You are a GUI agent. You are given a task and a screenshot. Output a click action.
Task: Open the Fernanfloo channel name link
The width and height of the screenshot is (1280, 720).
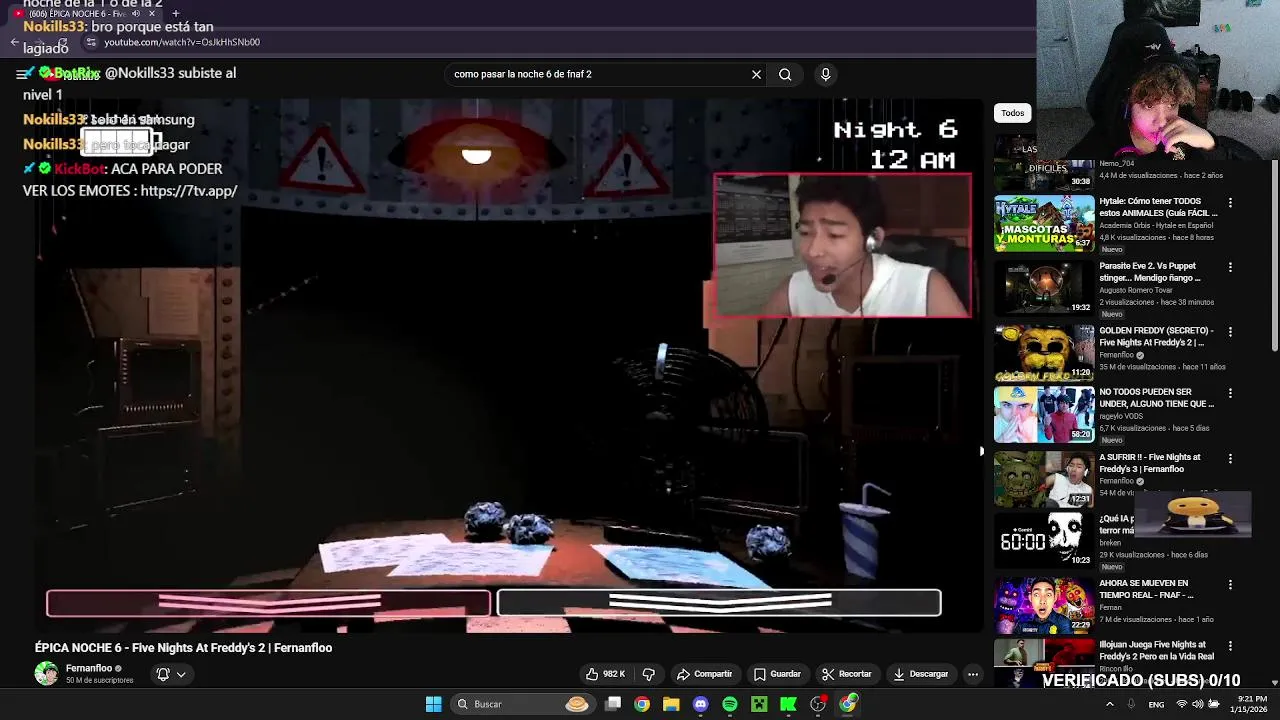tap(89, 668)
